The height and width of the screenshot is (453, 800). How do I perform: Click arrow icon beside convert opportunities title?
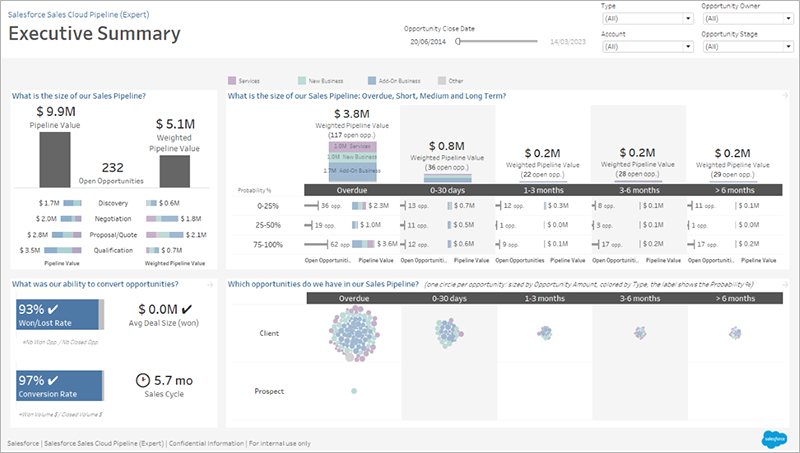tap(210, 284)
